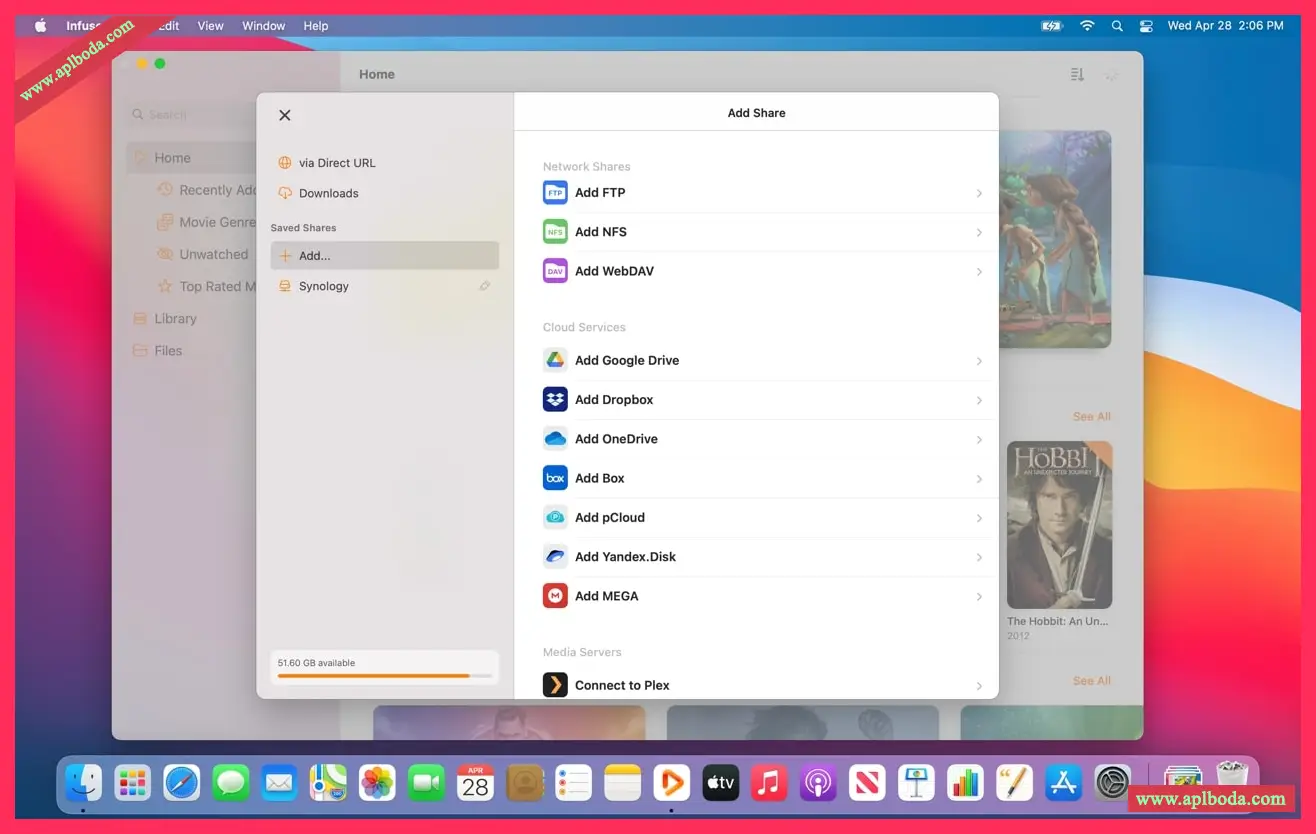Open Downloads in the sidebar
The height and width of the screenshot is (834, 1316).
pyautogui.click(x=328, y=193)
